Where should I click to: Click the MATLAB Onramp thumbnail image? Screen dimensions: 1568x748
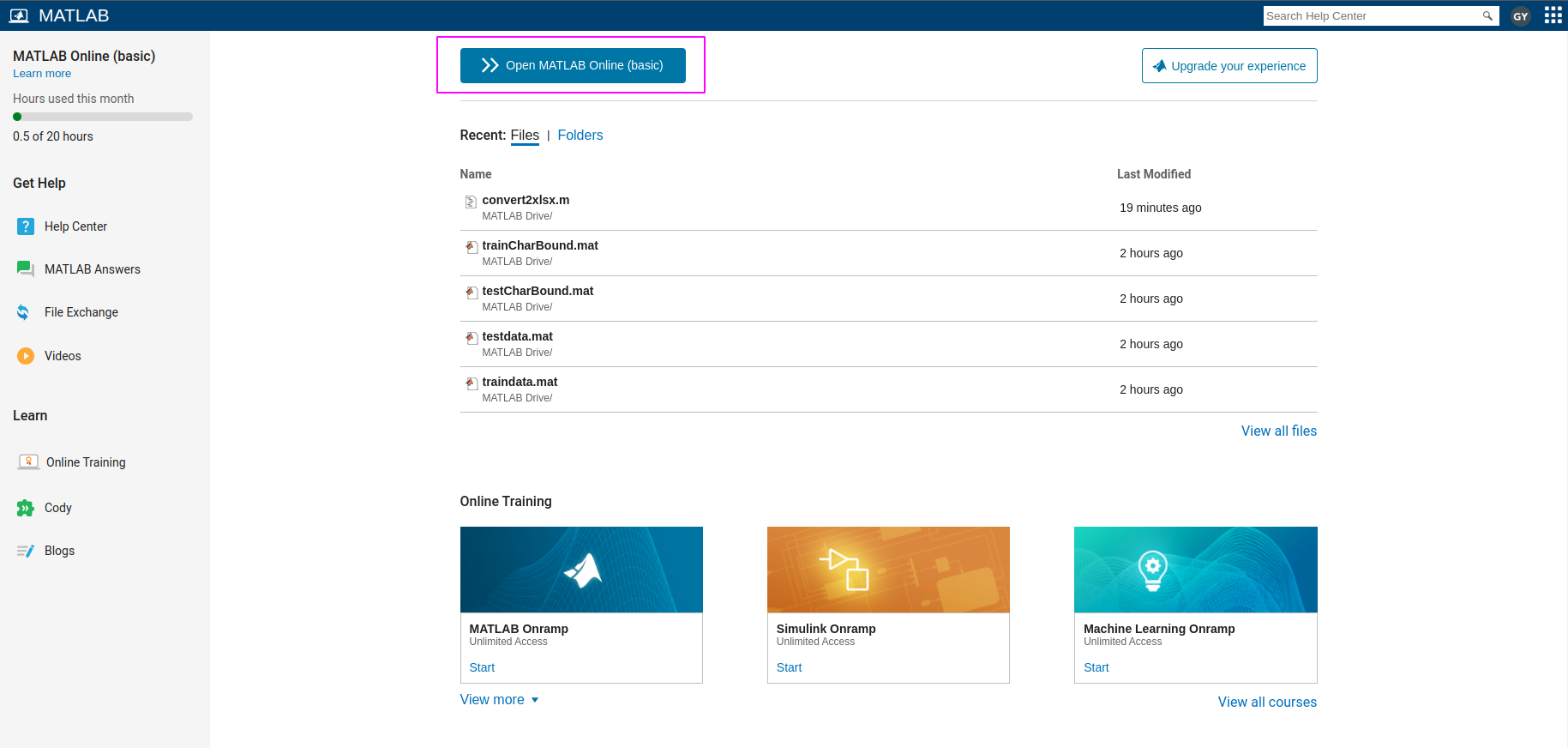tap(581, 570)
